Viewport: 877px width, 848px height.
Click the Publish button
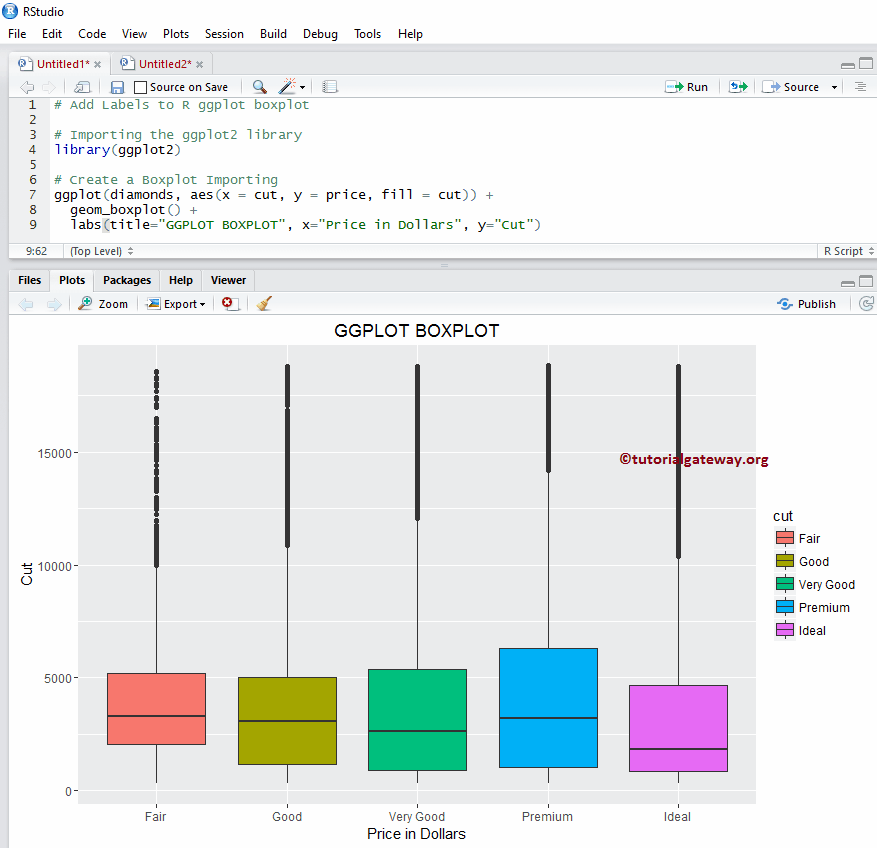point(806,303)
